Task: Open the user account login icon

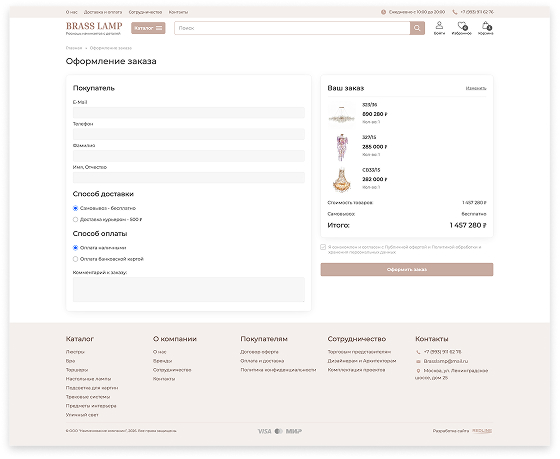Action: point(439,26)
